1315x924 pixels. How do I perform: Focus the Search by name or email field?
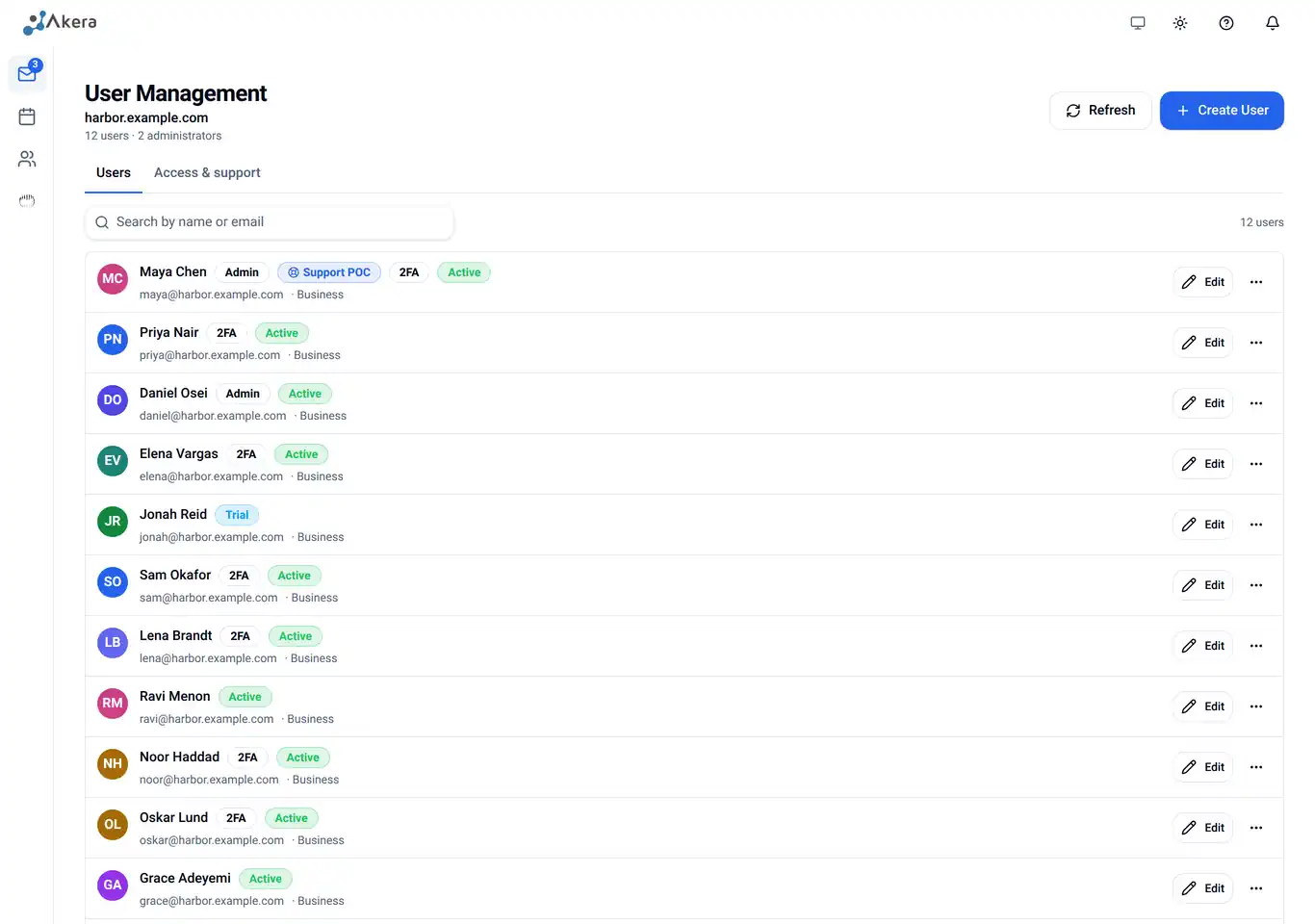coord(270,222)
